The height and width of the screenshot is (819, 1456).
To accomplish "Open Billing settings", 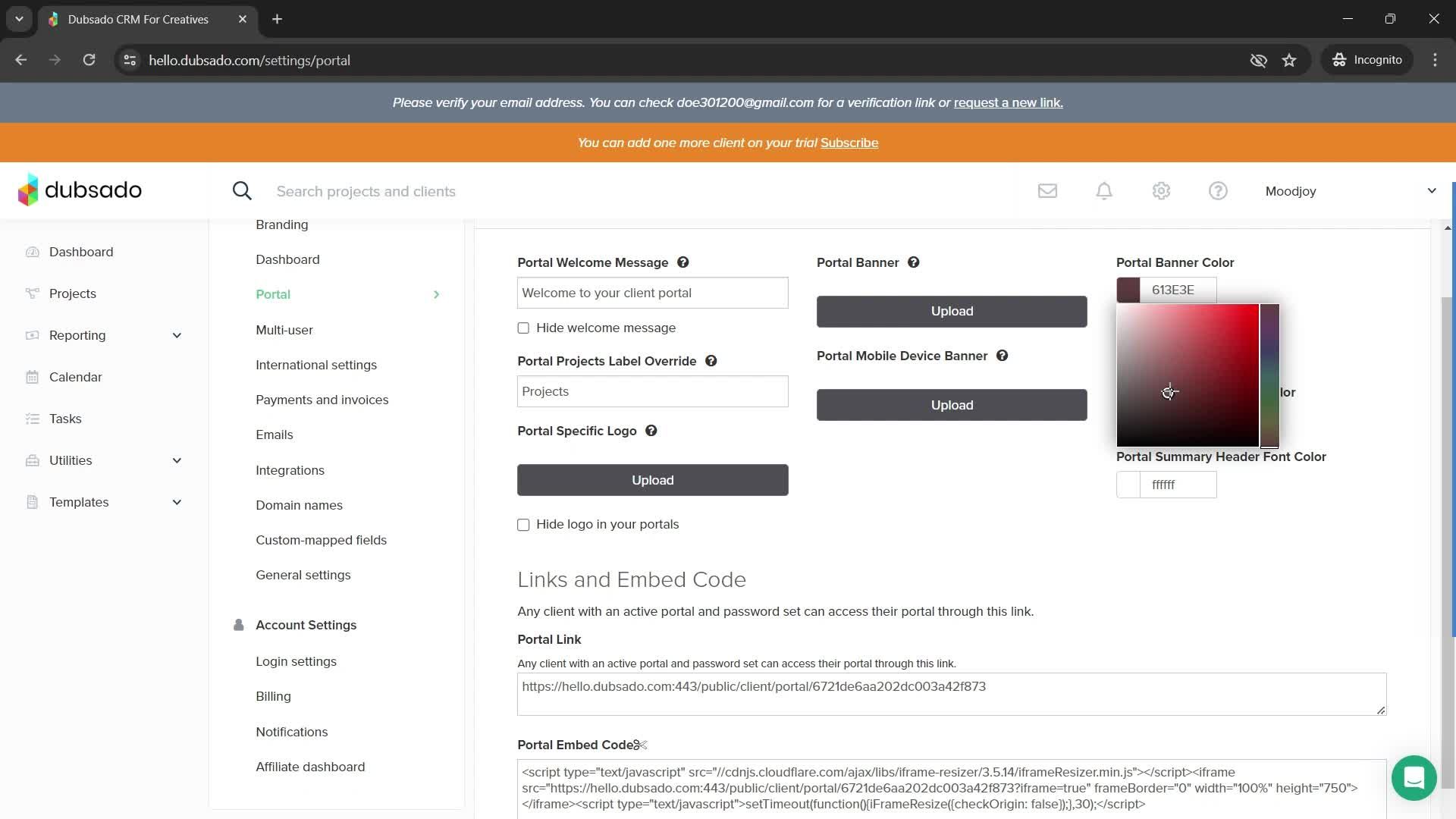I will (x=273, y=696).
